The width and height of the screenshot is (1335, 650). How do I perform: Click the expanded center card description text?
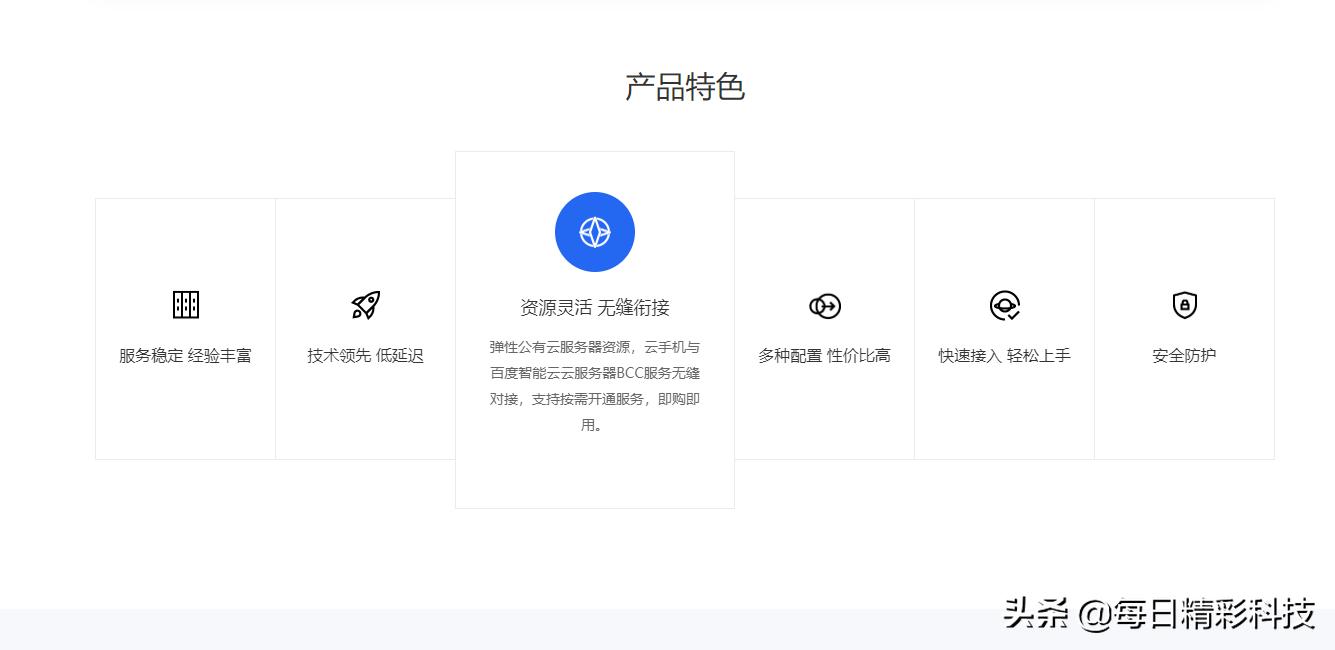pos(595,385)
